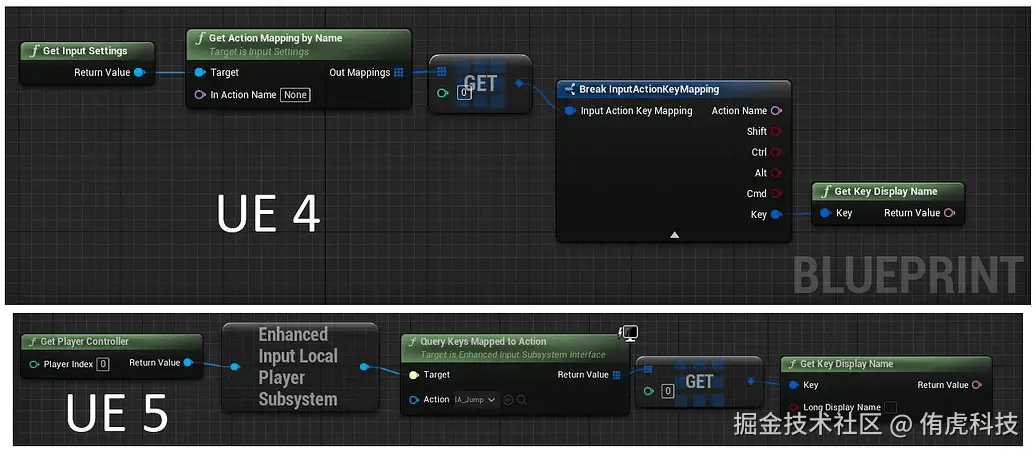Click the Key input pin on UE4 Get Key Display Name
Viewport: 1035px width, 454px height.
coord(825,213)
